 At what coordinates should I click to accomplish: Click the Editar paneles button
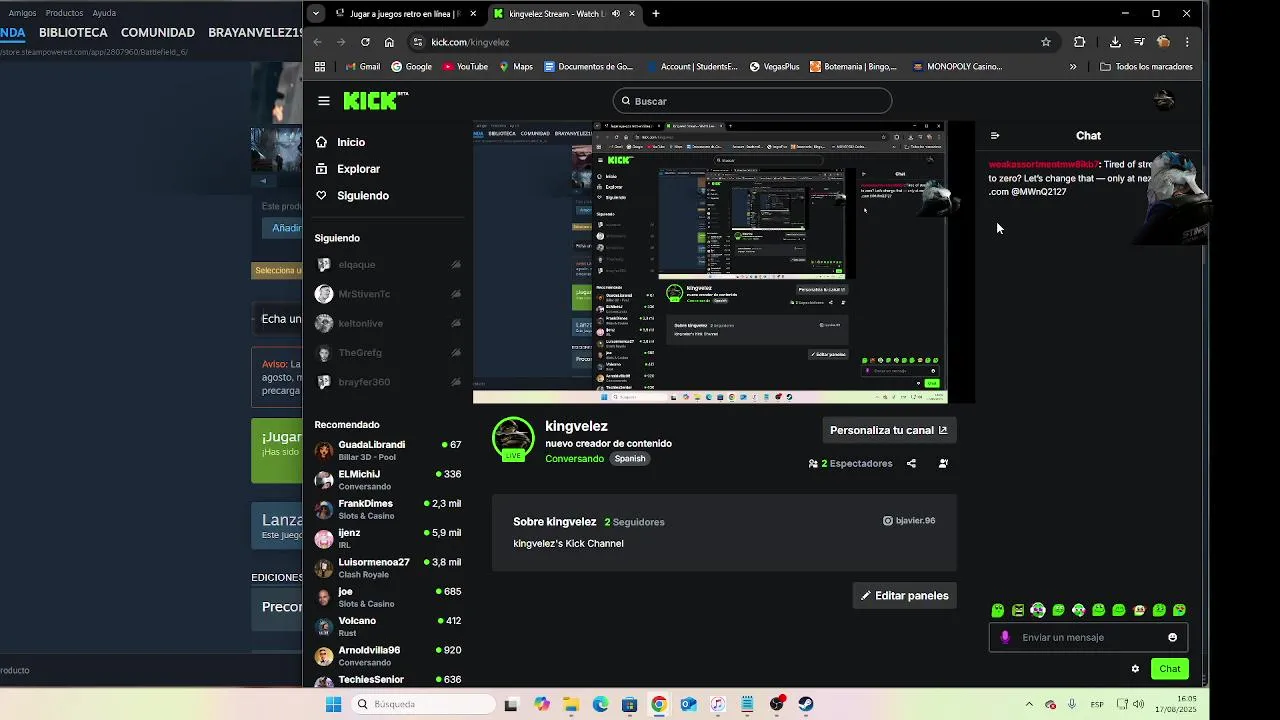(905, 595)
